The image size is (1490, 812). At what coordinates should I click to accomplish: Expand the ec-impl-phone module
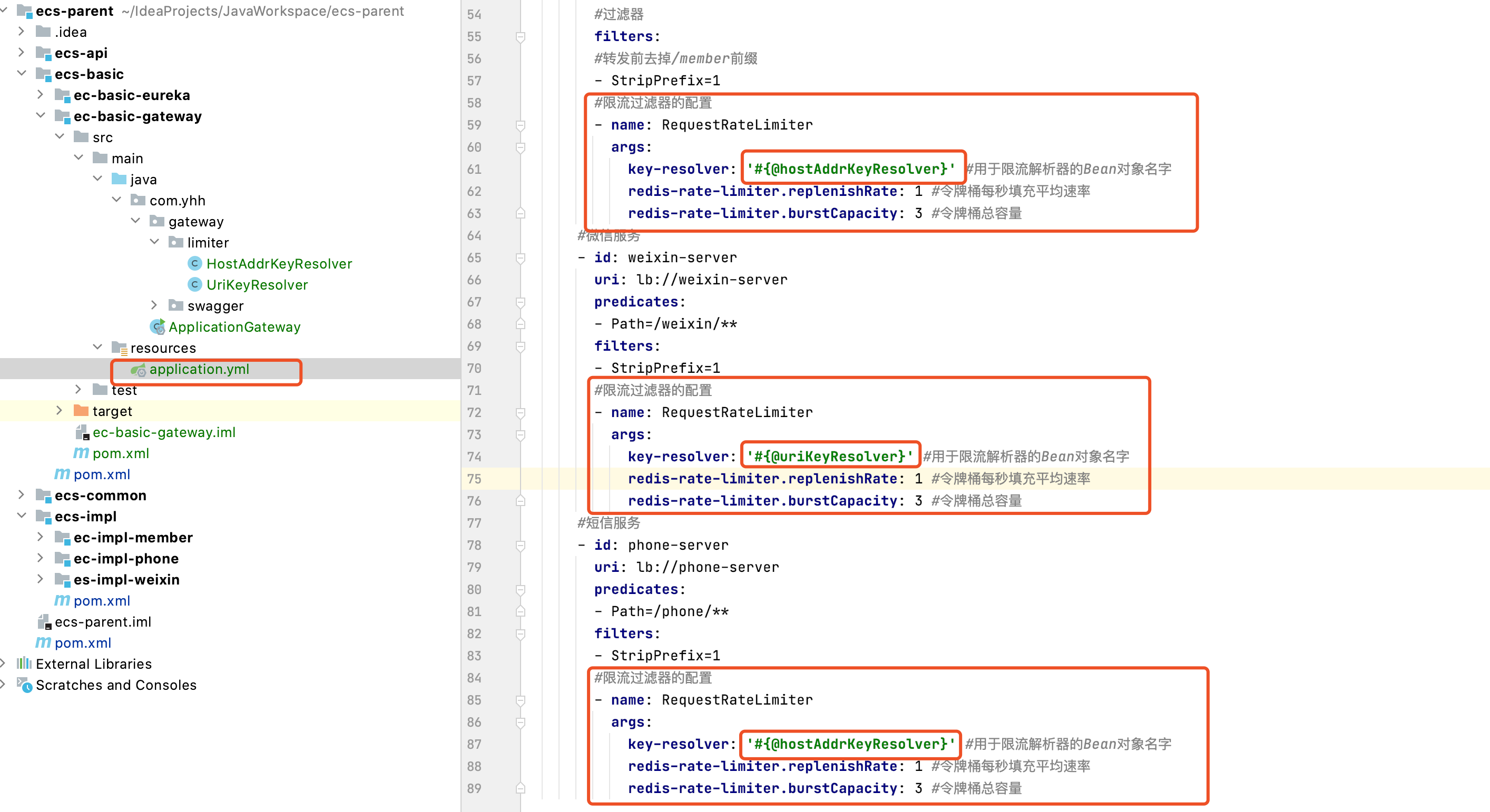click(41, 558)
